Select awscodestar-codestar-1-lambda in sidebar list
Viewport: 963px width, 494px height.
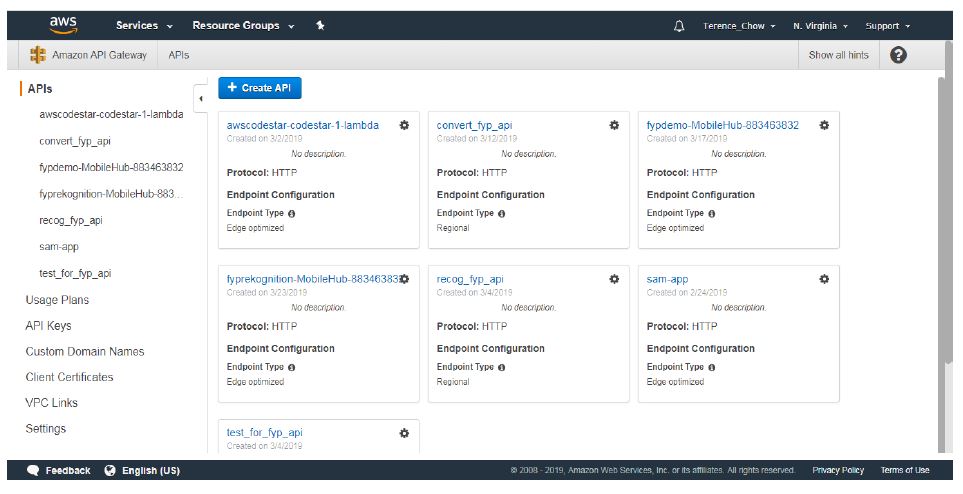(x=111, y=114)
